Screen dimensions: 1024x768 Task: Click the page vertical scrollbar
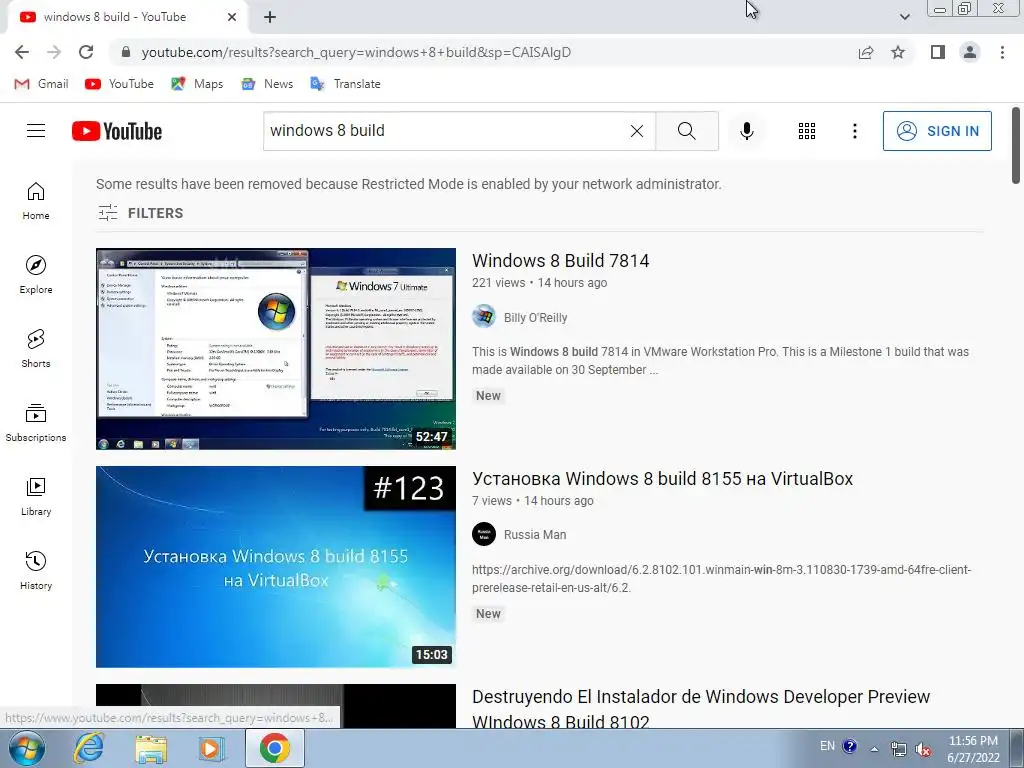coord(1016,146)
